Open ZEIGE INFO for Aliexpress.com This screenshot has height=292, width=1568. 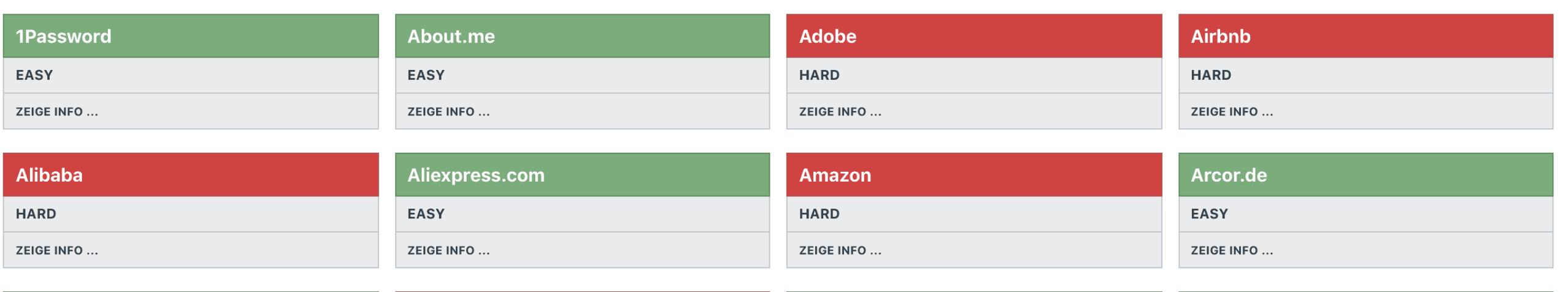(448, 250)
